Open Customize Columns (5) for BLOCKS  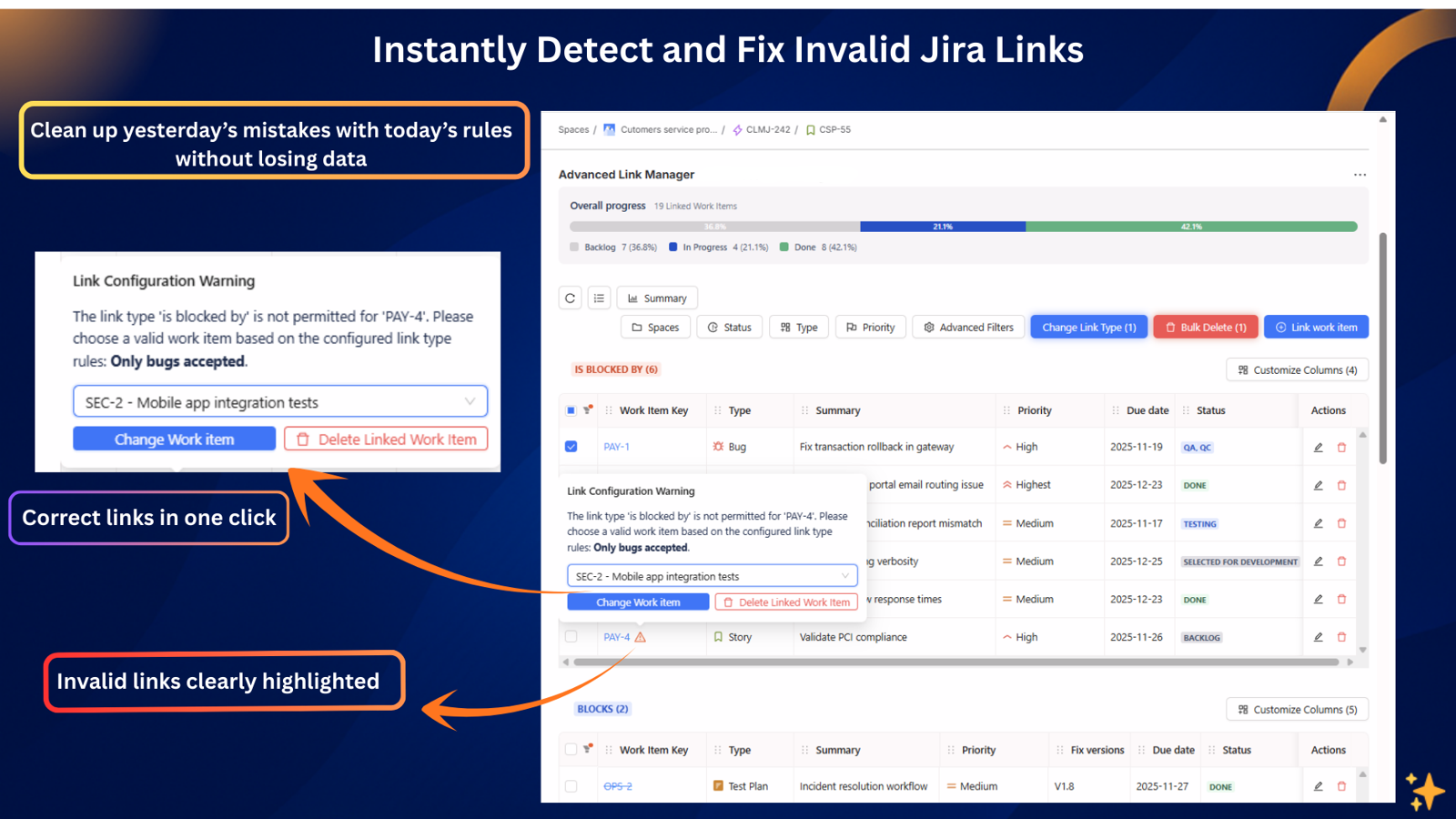tap(1298, 709)
